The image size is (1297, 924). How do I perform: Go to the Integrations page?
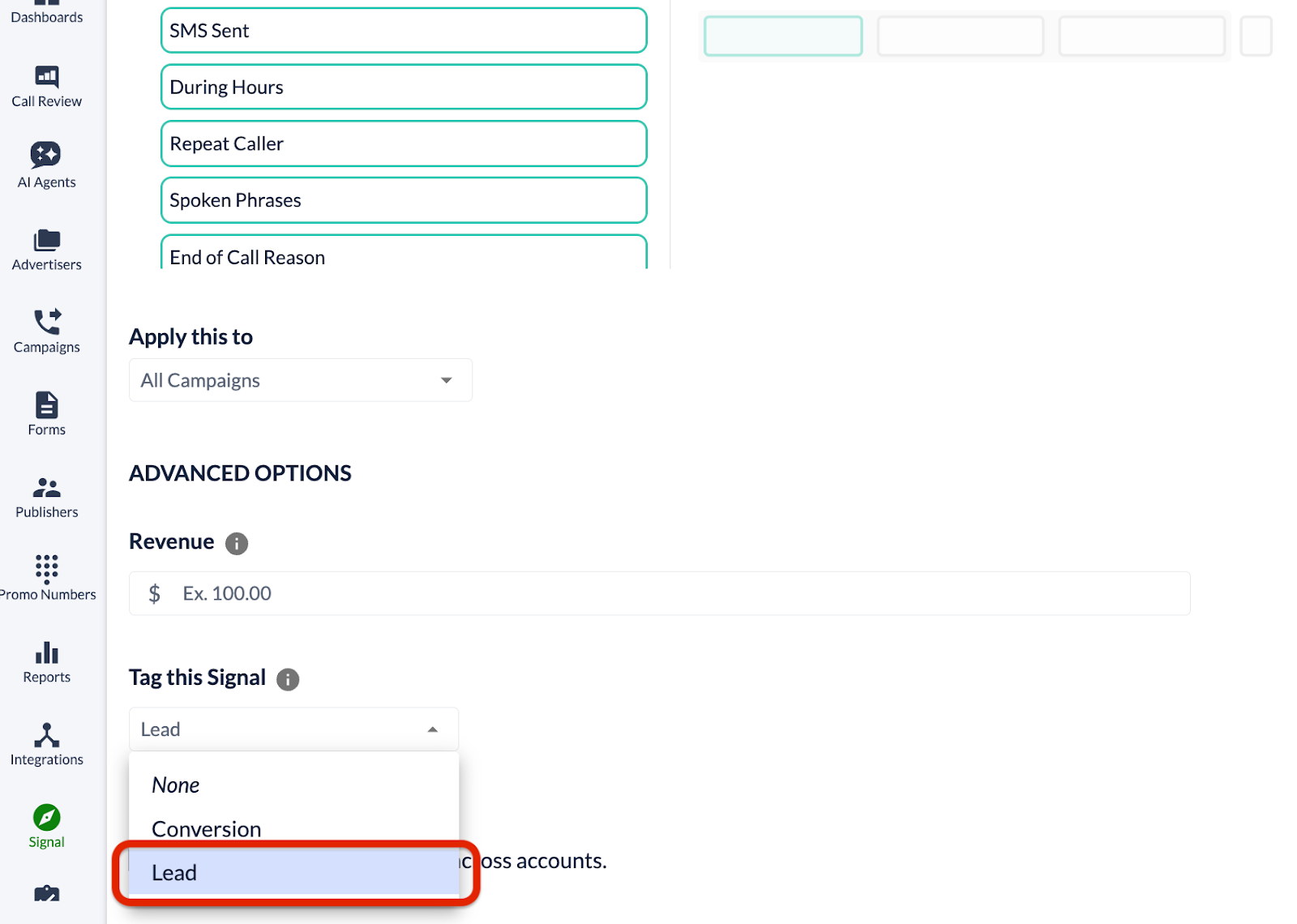coord(47,745)
